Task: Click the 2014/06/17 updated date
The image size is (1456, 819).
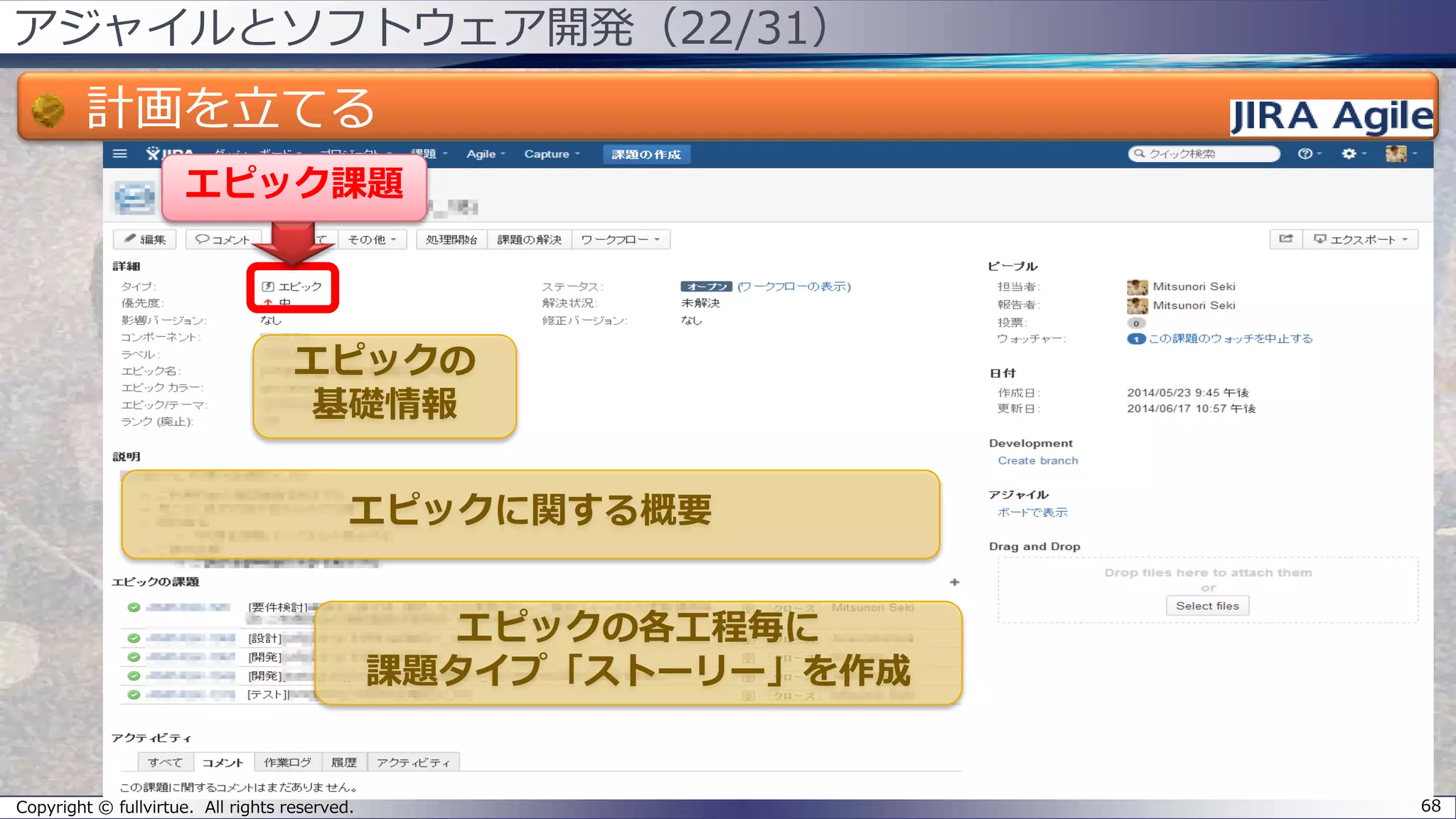Action: [x=1191, y=409]
